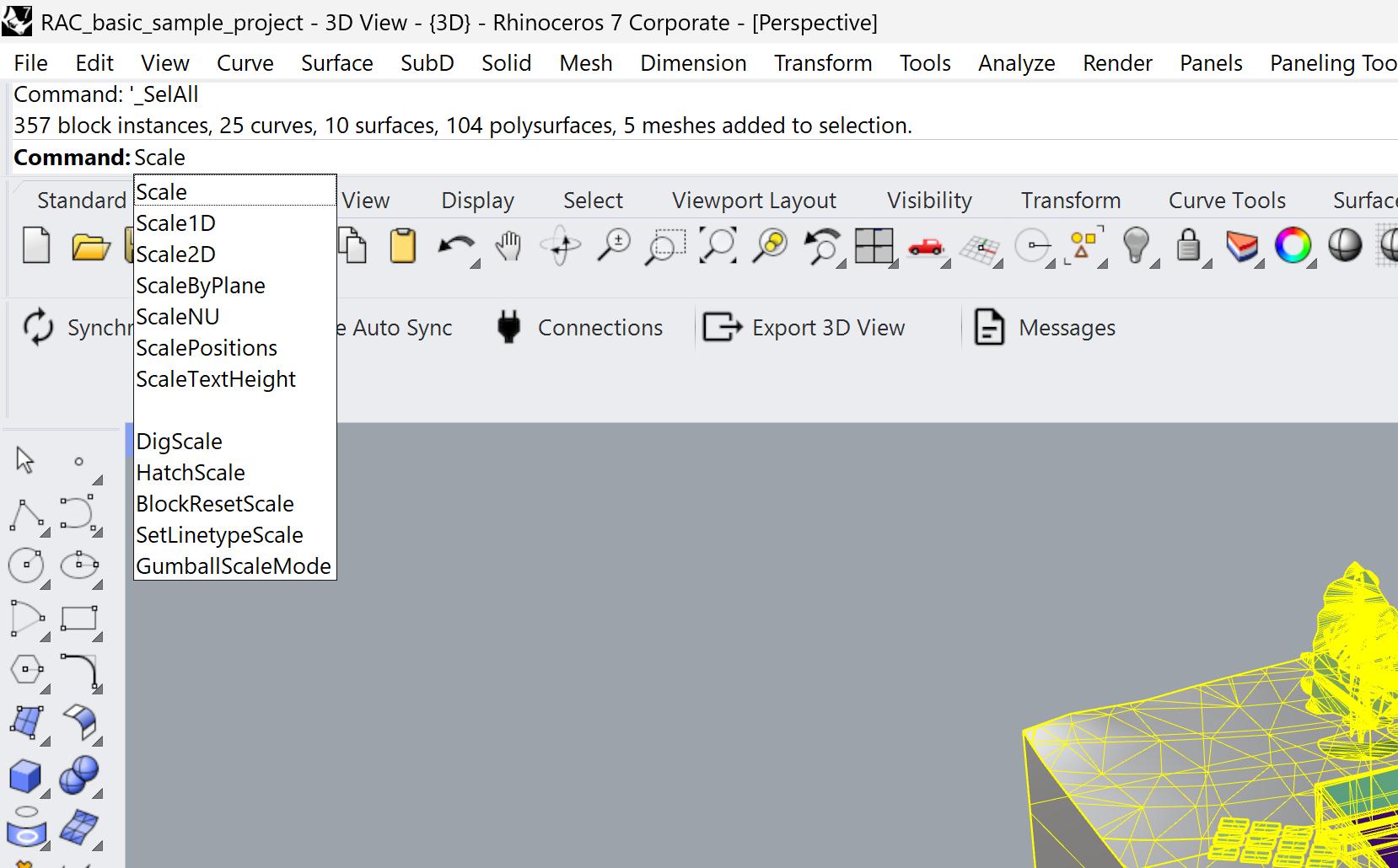Select the Polygon tool
The image size is (1398, 868).
coord(26,671)
